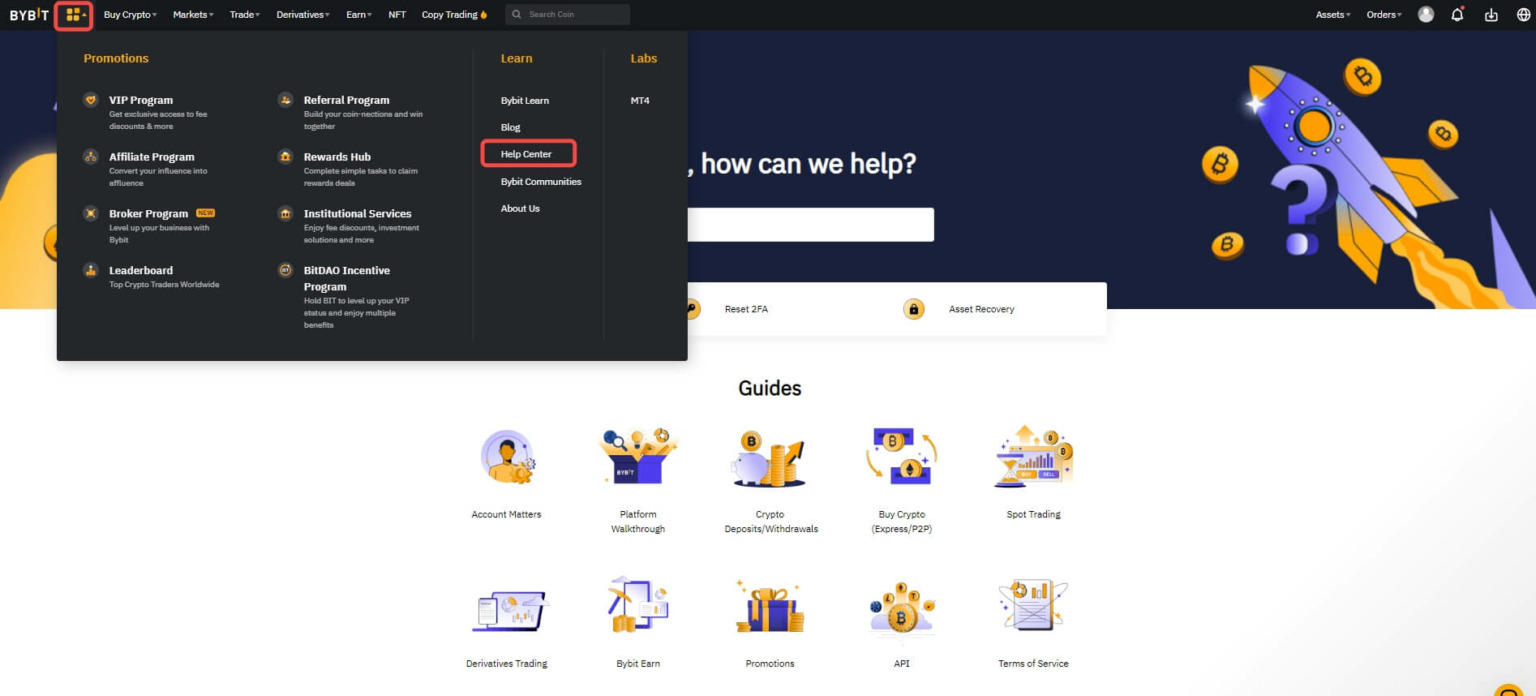Select the Spot Trading guide icon
This screenshot has height=696, width=1536.
point(1033,458)
